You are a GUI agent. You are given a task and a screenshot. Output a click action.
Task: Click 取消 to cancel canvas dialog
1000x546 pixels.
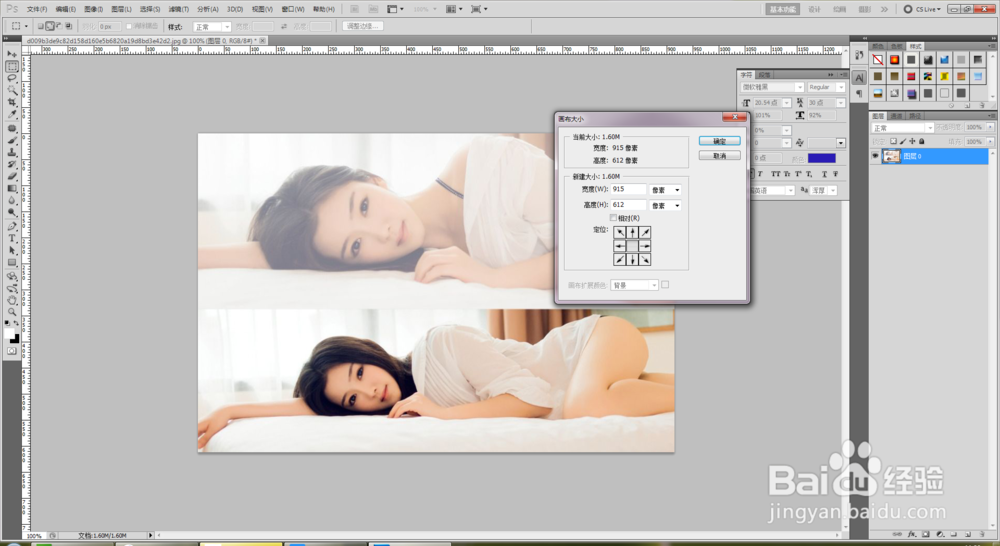719,156
